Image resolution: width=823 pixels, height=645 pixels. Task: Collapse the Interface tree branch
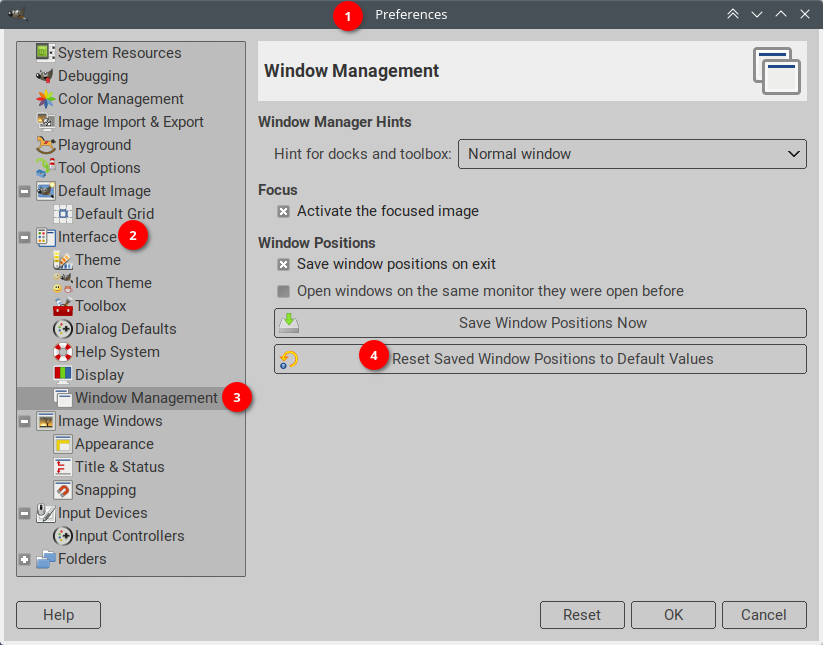point(24,238)
